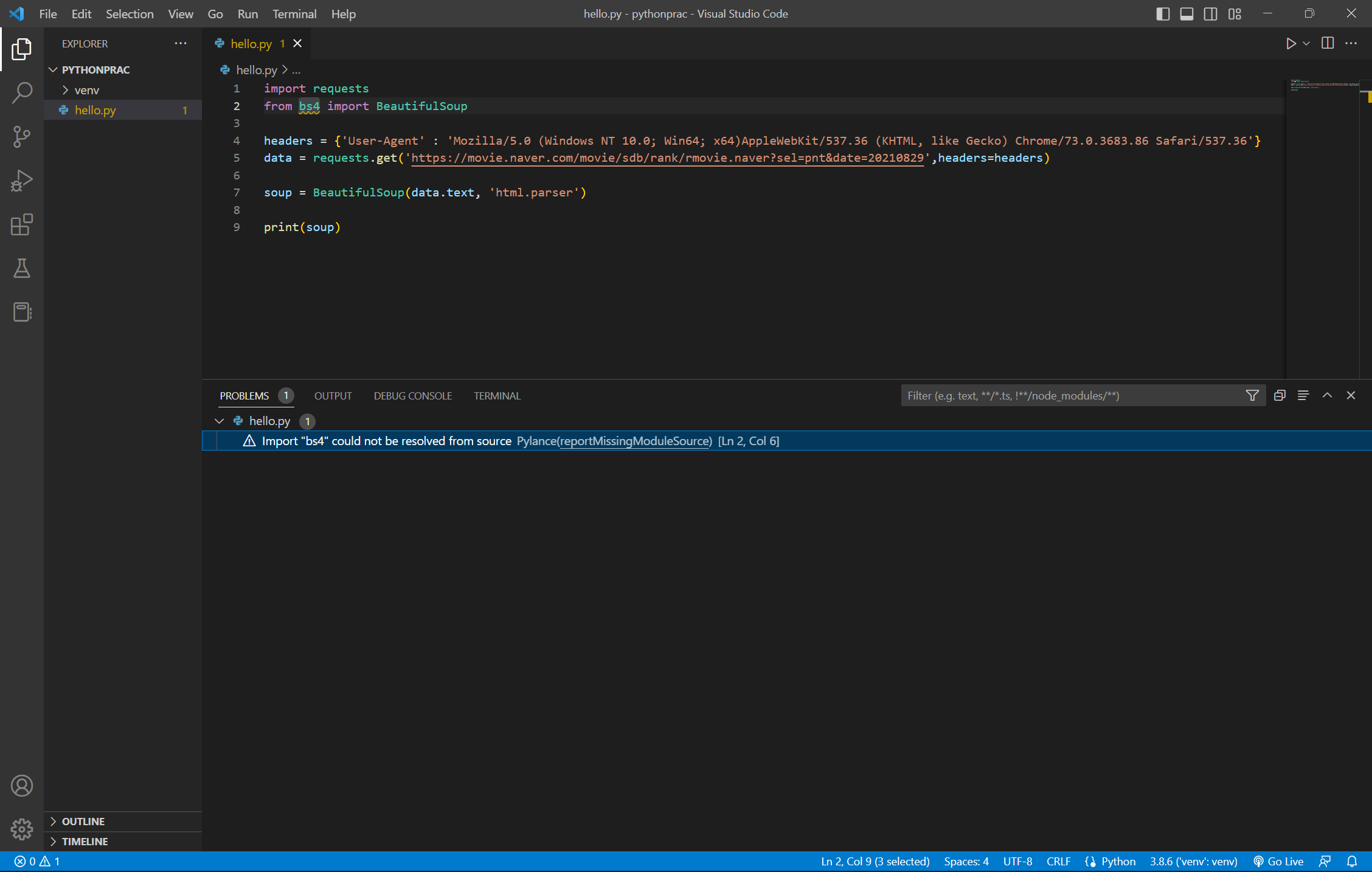Screen dimensions: 1372x872
Task: Open the View menu
Action: [181, 14]
